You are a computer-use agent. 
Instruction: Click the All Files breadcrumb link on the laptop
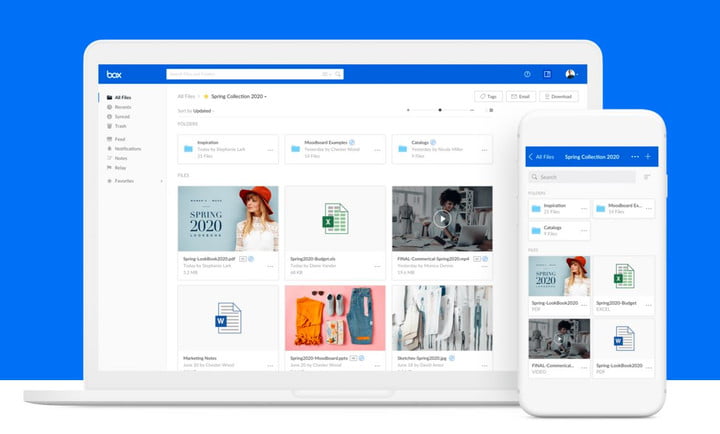[x=186, y=96]
